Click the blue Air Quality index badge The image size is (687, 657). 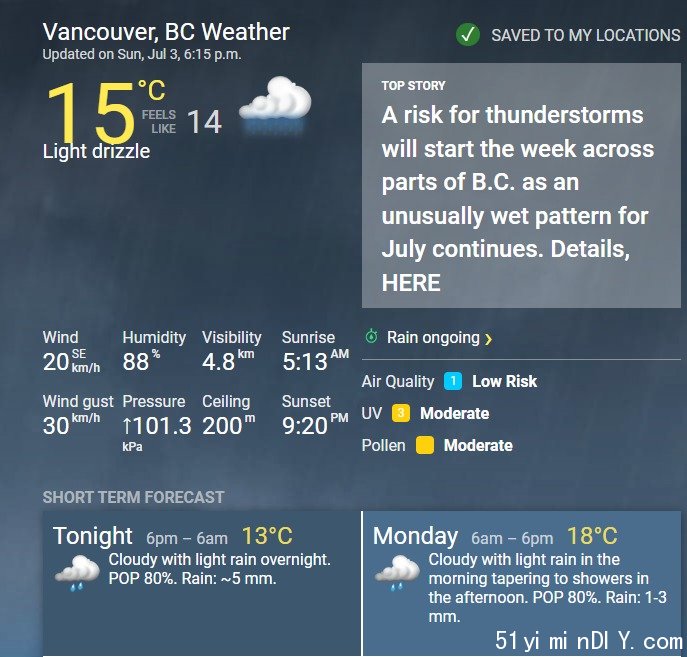click(x=453, y=381)
